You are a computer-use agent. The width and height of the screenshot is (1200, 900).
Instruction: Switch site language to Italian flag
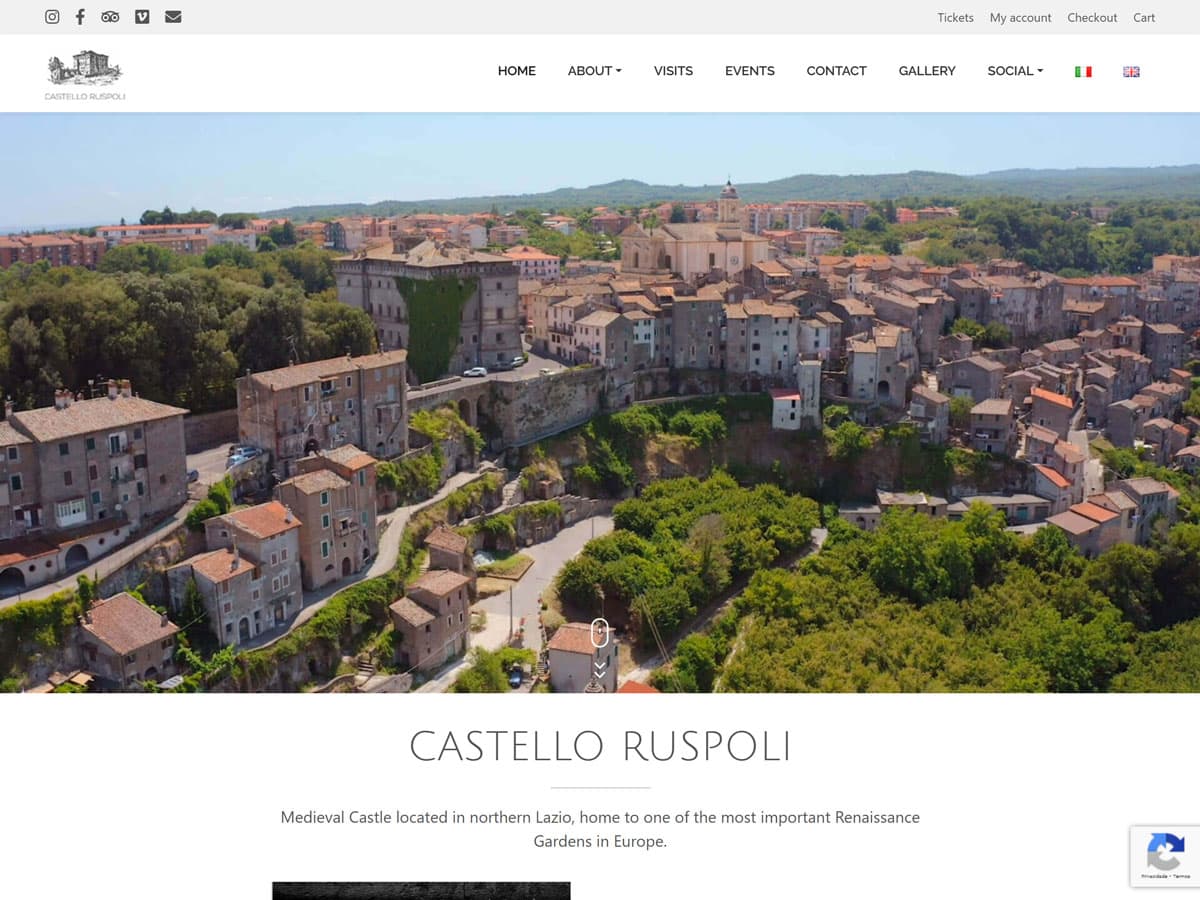click(1083, 71)
